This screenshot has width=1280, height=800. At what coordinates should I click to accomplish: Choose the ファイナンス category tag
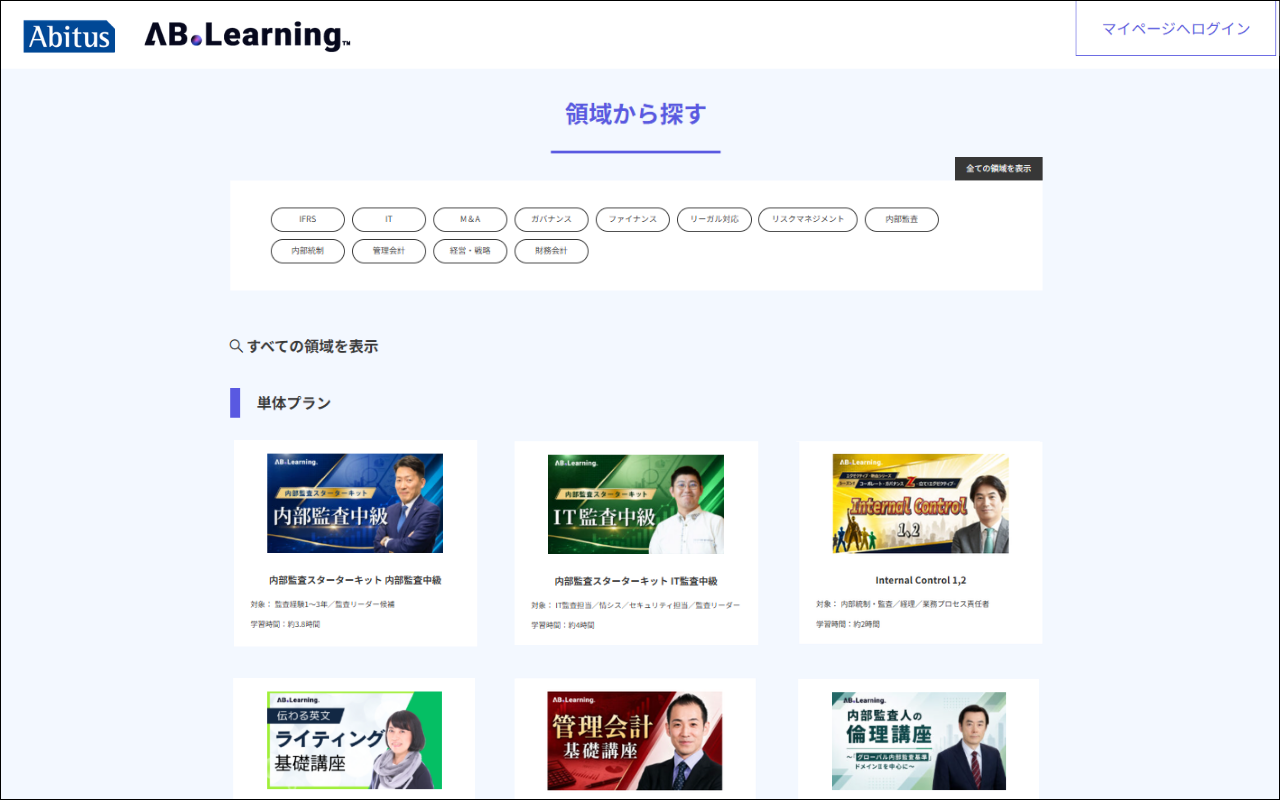pyautogui.click(x=633, y=219)
